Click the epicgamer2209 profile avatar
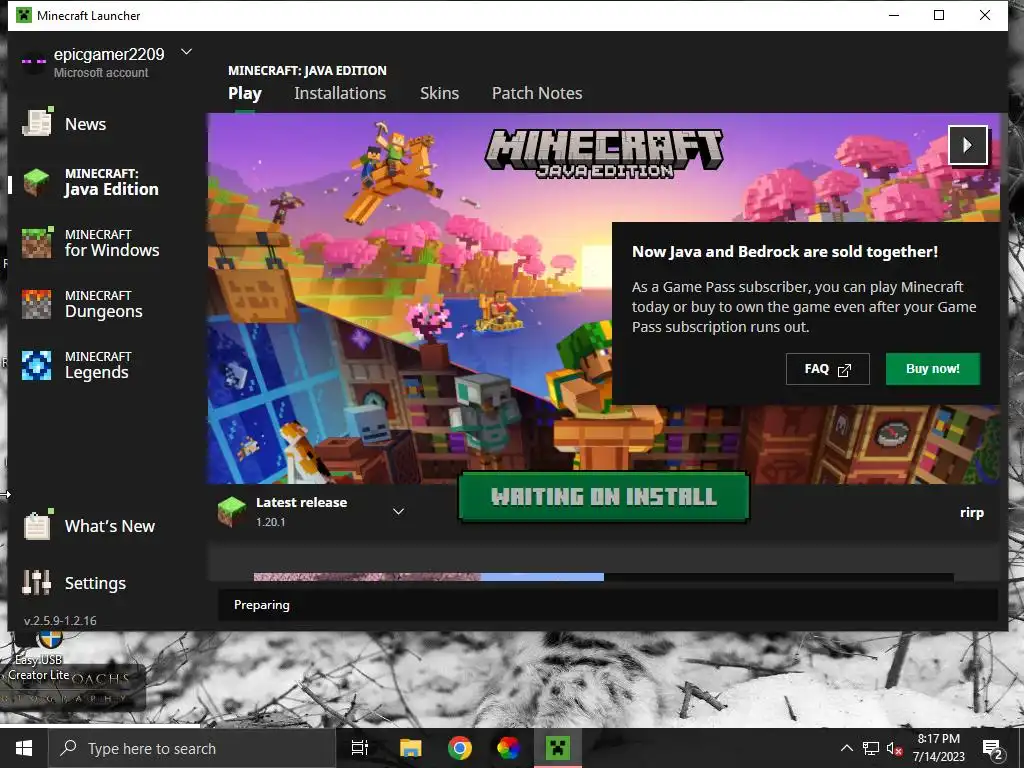1024x768 pixels. tap(33, 61)
